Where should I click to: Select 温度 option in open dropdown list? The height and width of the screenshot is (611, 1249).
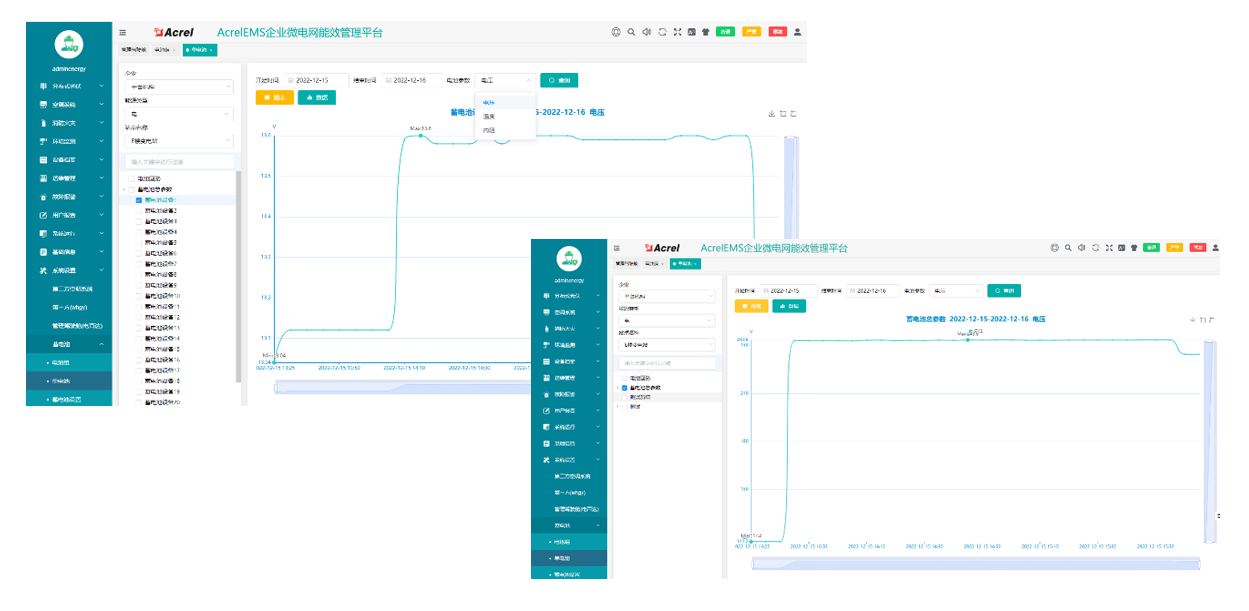tap(505, 116)
